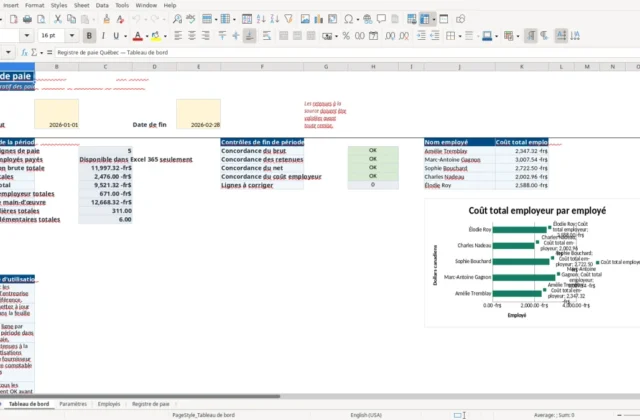
Task: Expand the font color palette arrow
Action: [x=147, y=36]
